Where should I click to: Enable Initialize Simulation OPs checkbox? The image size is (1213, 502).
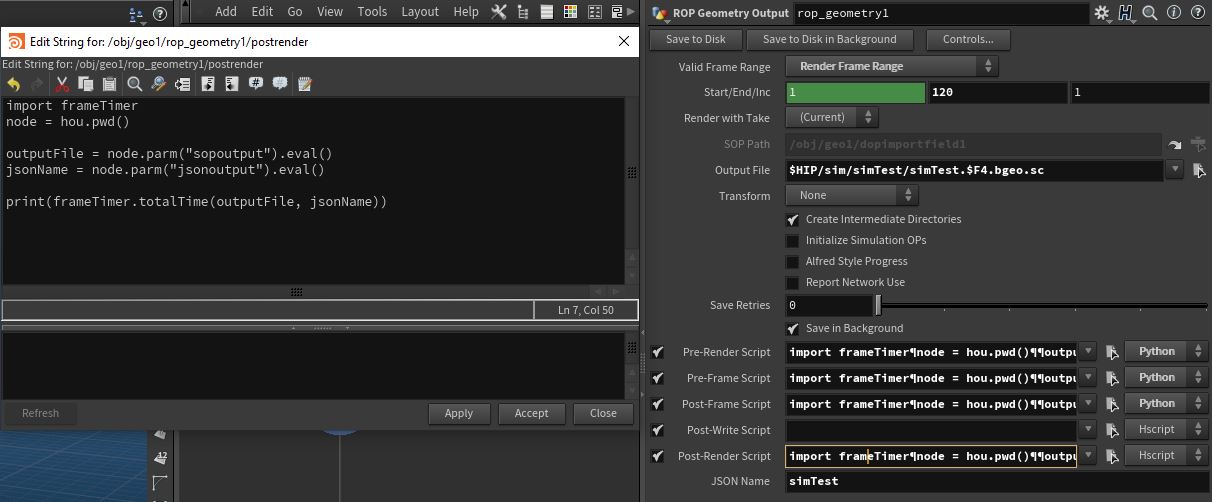[x=793, y=240]
